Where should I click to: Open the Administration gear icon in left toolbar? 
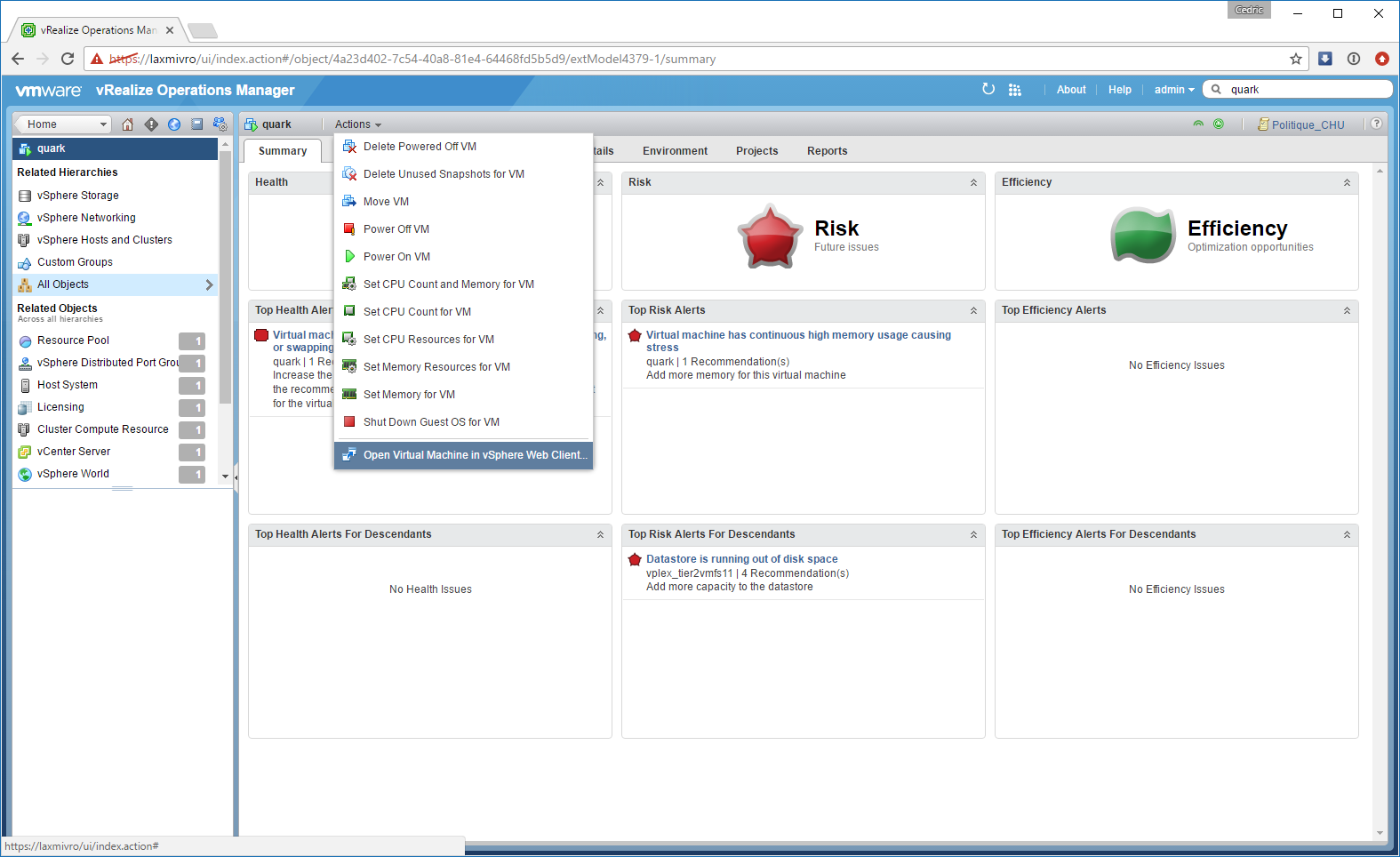tap(220, 124)
